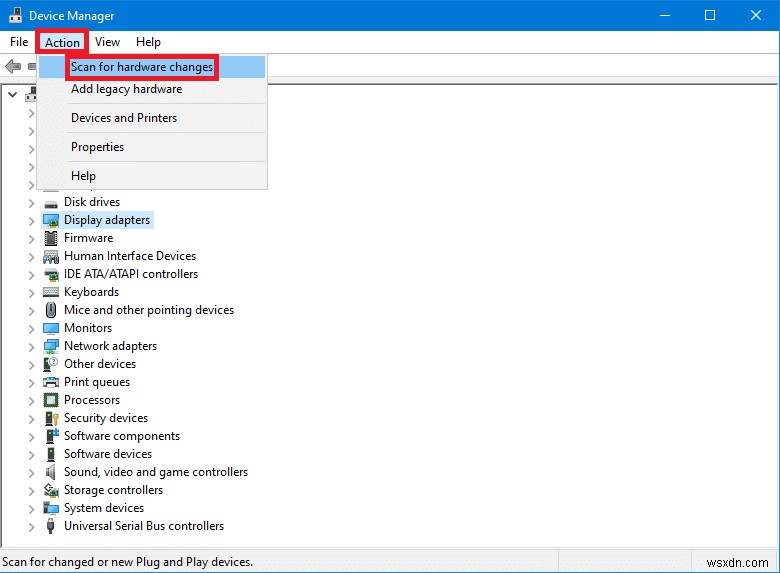Click the Sound, video and game speaker icon

pos(50,472)
